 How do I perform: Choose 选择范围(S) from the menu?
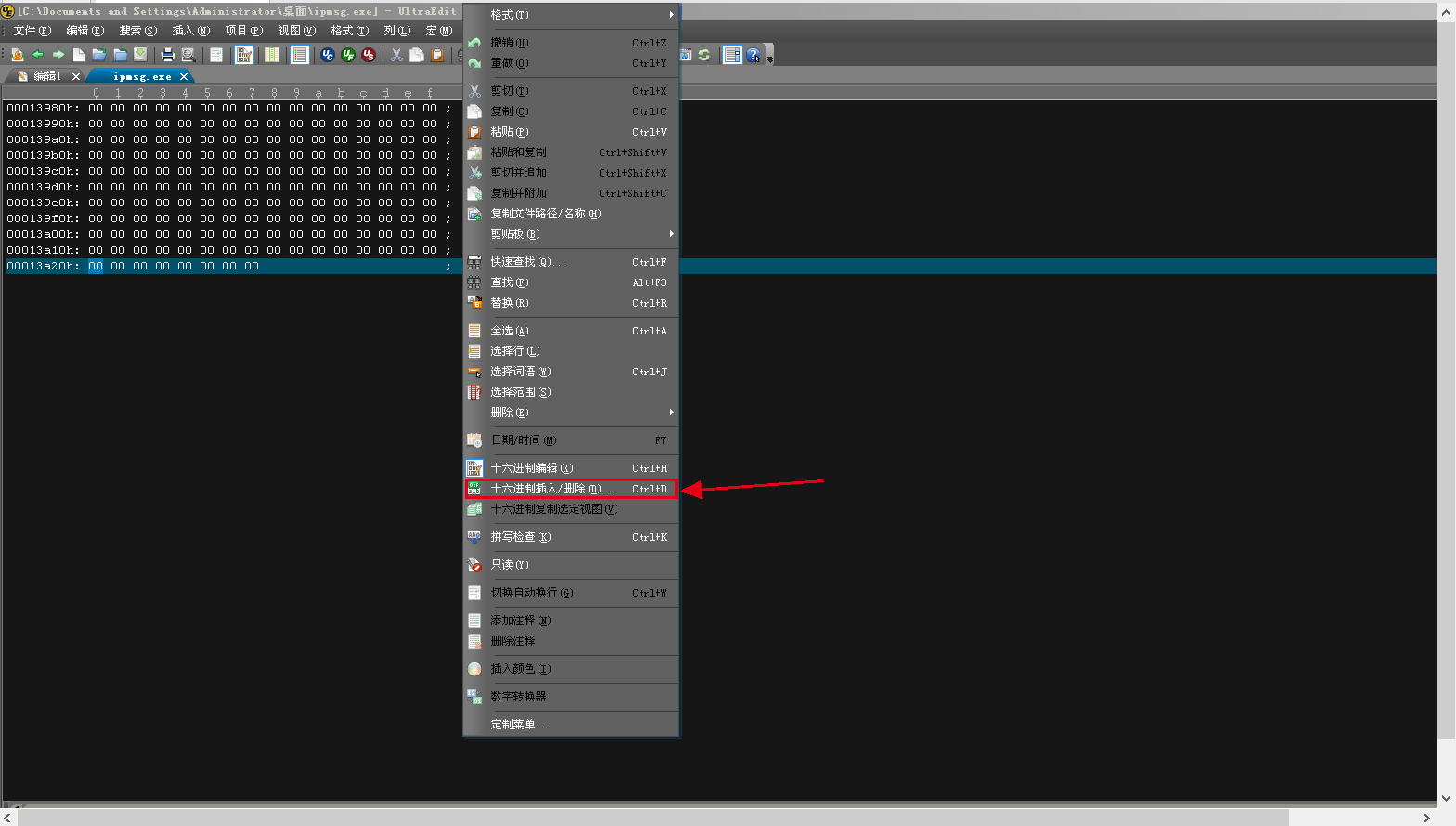tap(571, 392)
